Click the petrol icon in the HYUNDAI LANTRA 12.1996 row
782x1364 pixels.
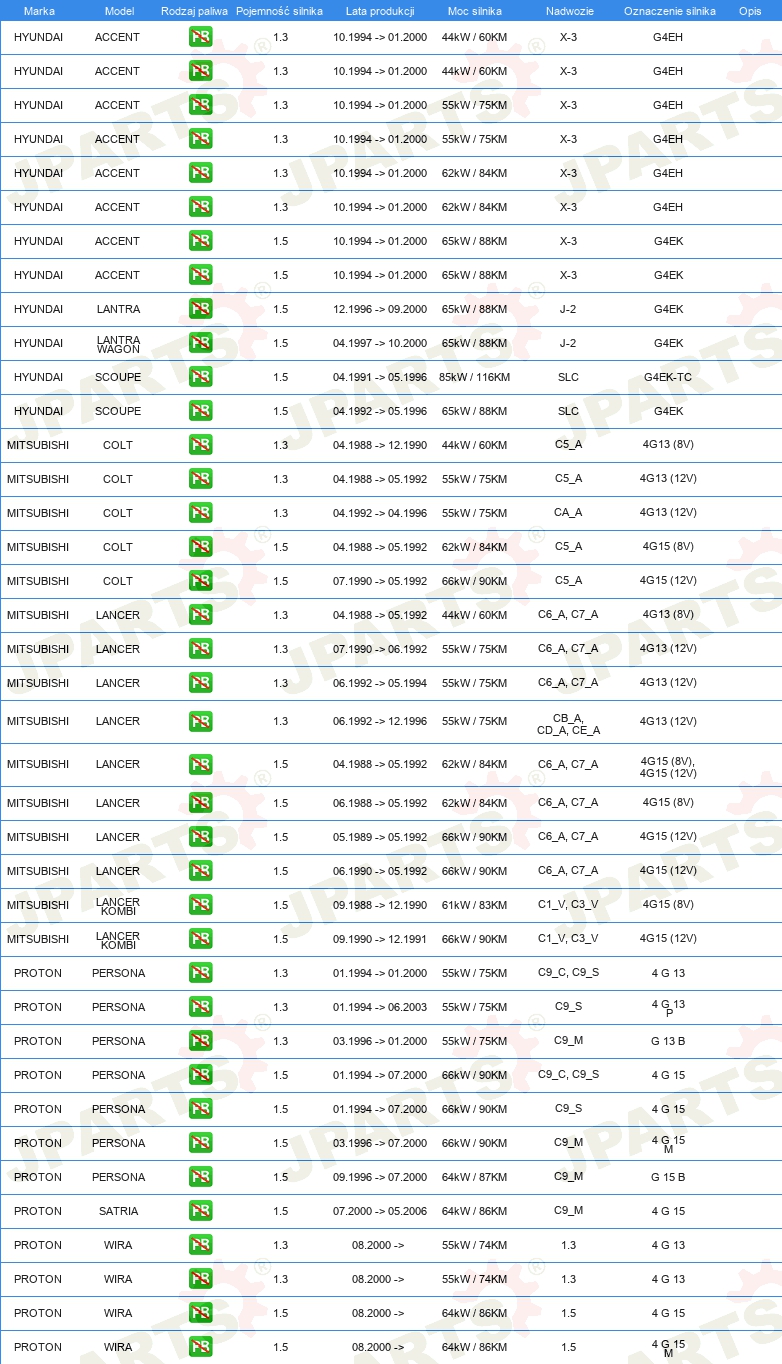200,309
